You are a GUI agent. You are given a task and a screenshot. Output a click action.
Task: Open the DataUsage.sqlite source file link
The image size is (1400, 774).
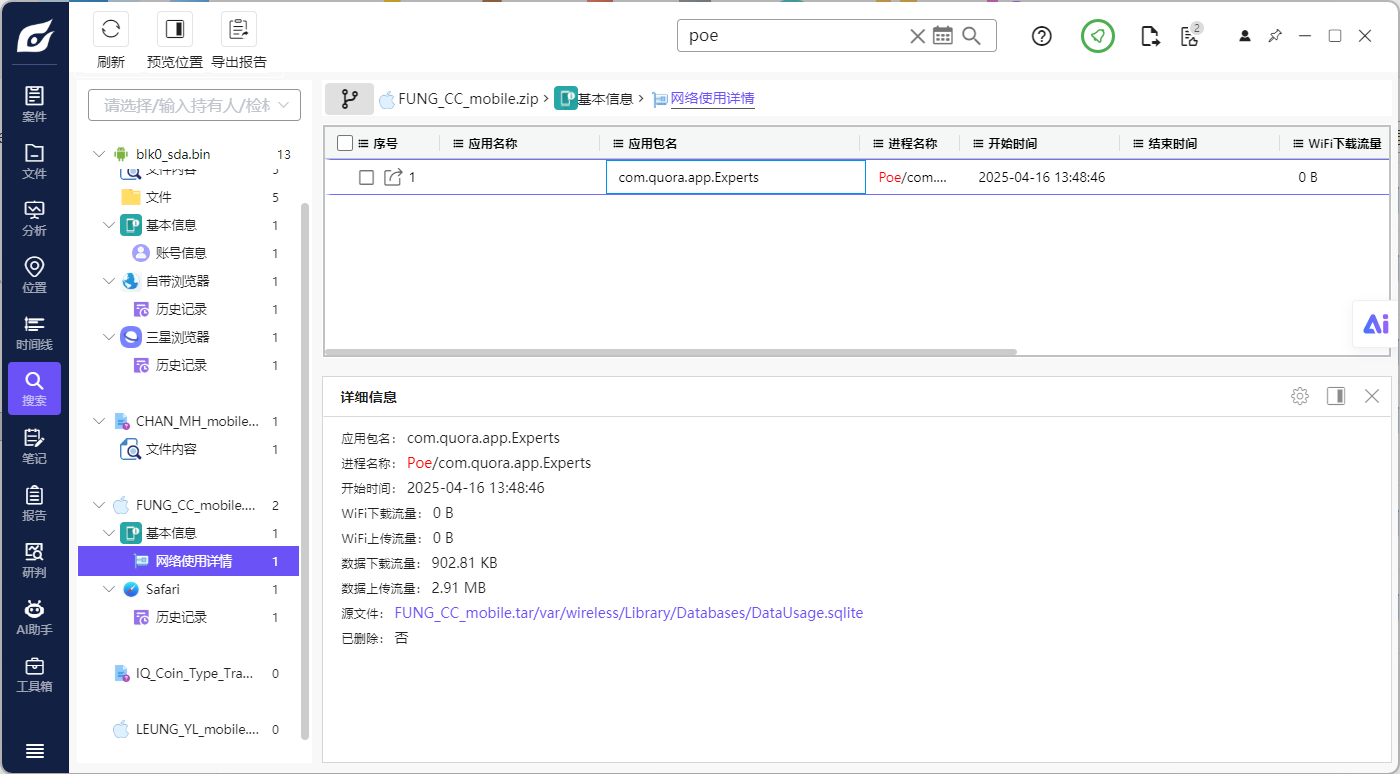629,613
